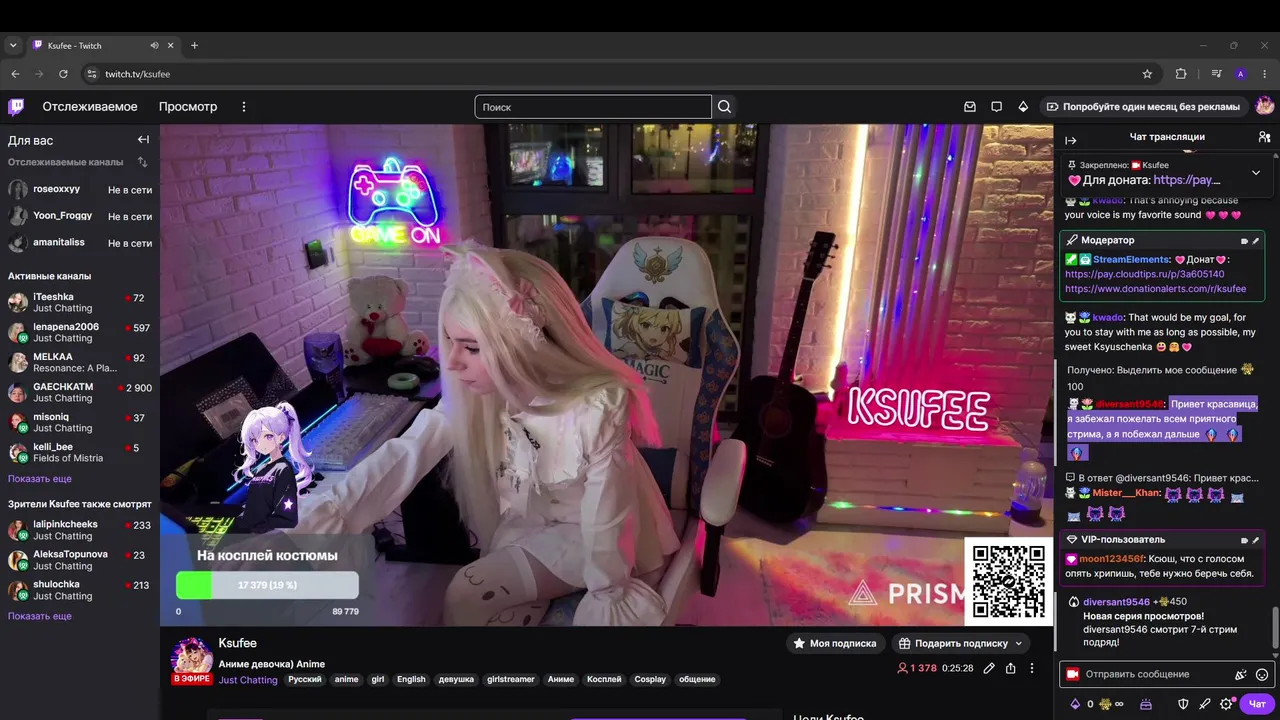Screen dimensions: 1280x720
Task: Click Ksufee's channel avatar below the stream
Action: pos(191,658)
